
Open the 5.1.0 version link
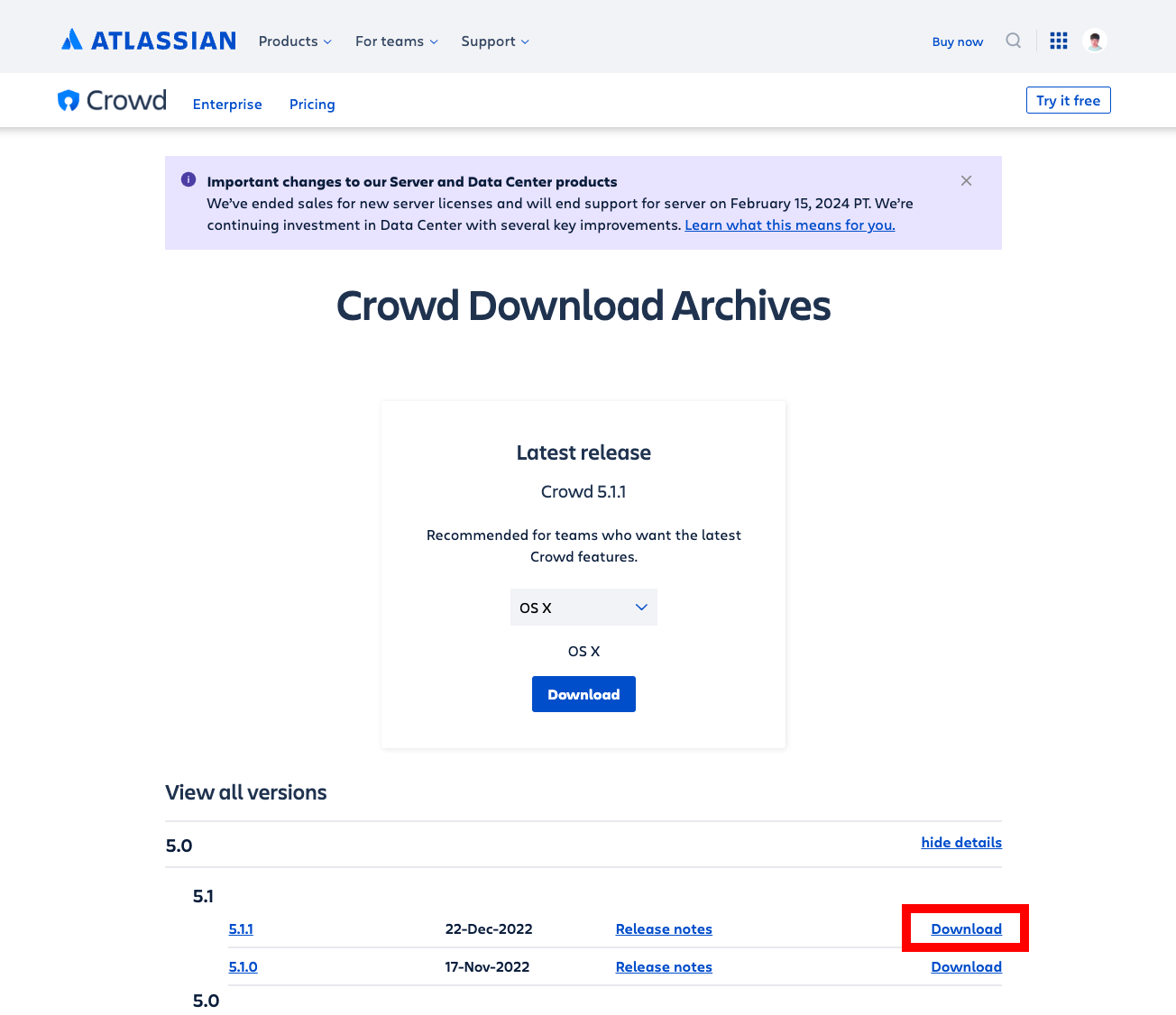tap(243, 966)
